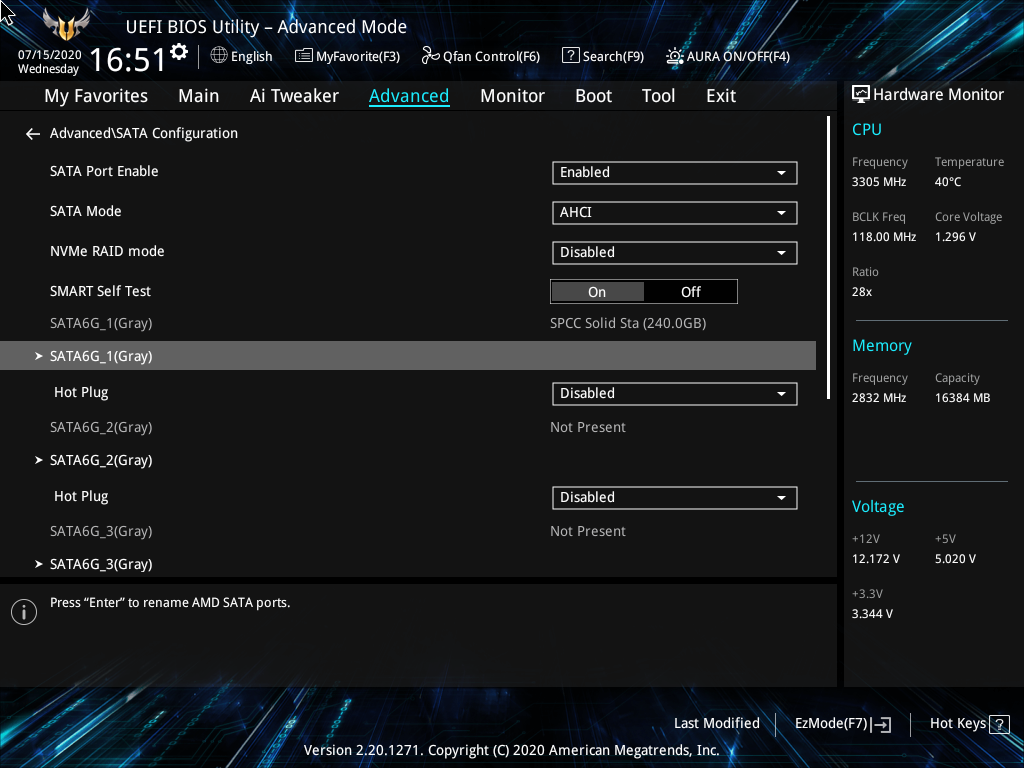The height and width of the screenshot is (768, 1024).
Task: Click SPCC Solid Sta (240.0GB) text
Action: point(628,323)
